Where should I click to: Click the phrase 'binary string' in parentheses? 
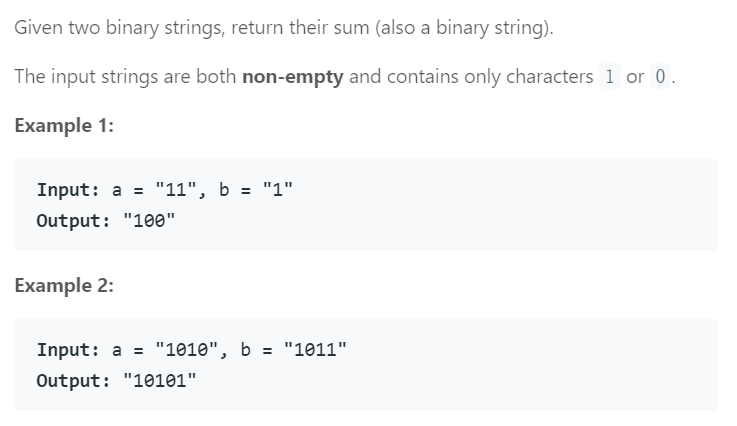[x=489, y=28]
